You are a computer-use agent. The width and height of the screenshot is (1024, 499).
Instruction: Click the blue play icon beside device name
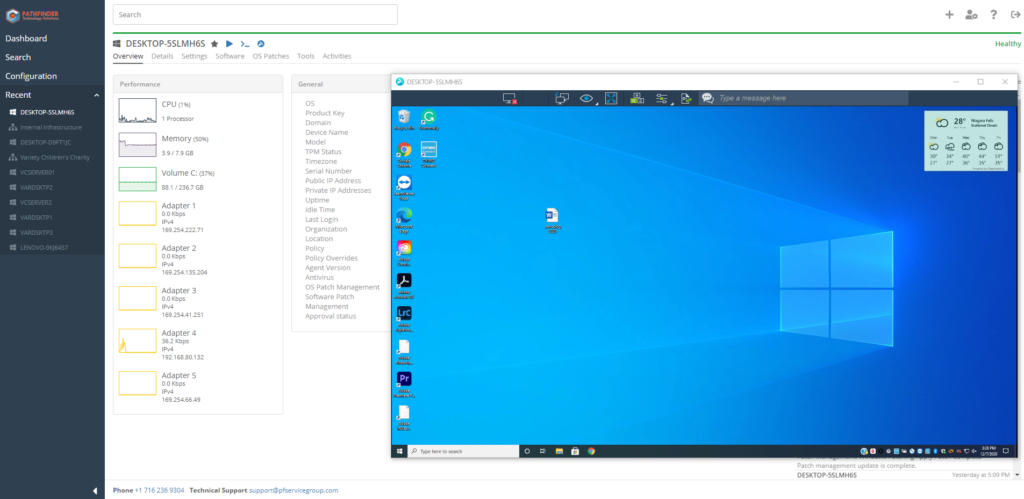click(229, 44)
